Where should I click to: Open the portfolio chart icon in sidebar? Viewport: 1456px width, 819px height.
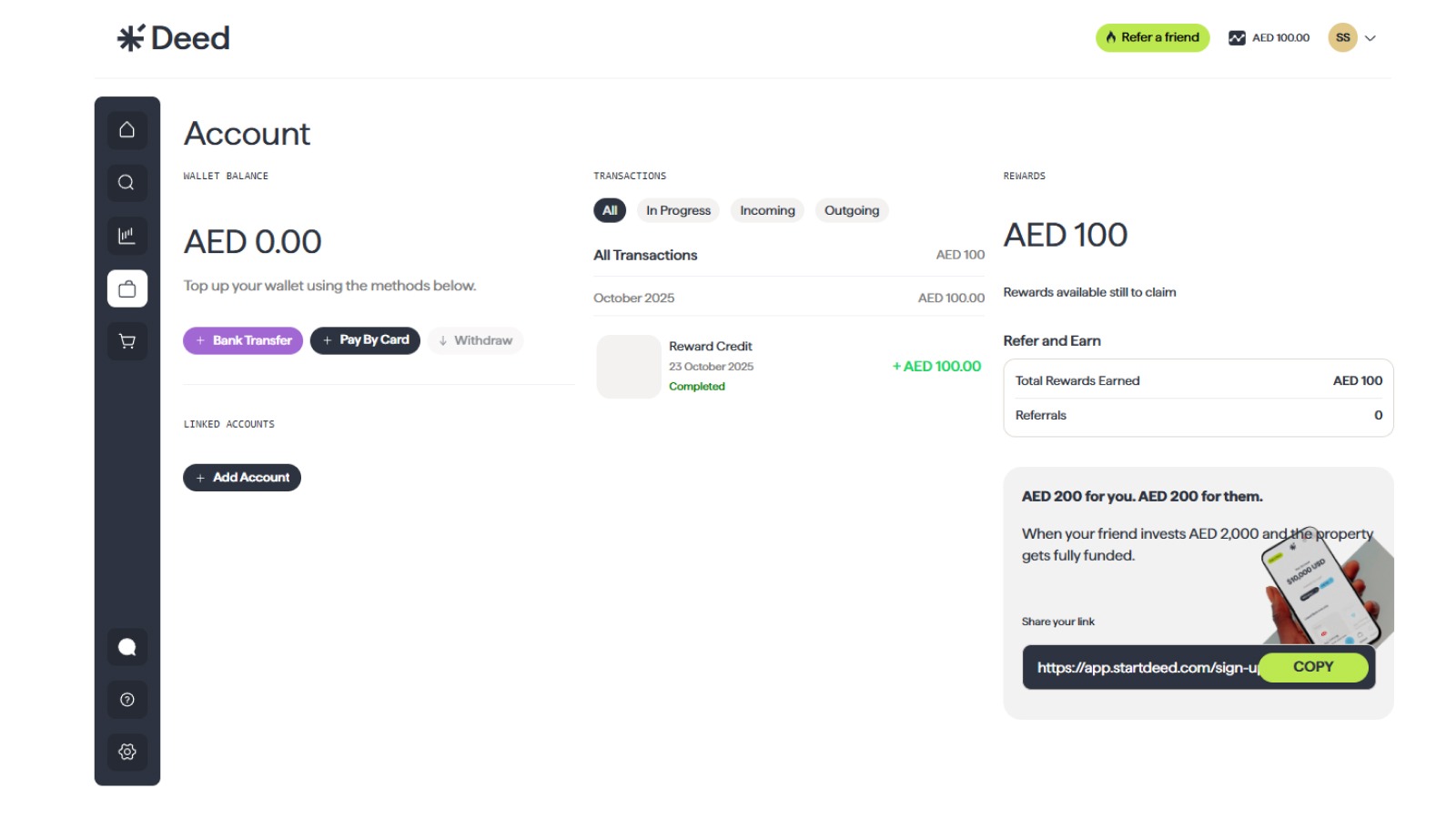pos(126,236)
